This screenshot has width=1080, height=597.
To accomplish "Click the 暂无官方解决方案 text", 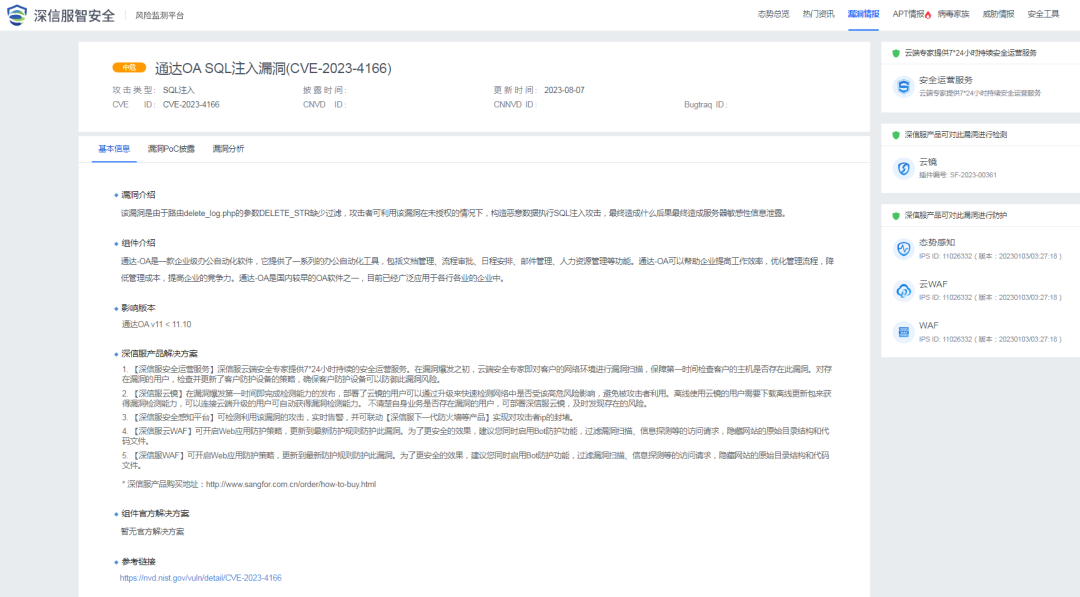I will click(152, 532).
